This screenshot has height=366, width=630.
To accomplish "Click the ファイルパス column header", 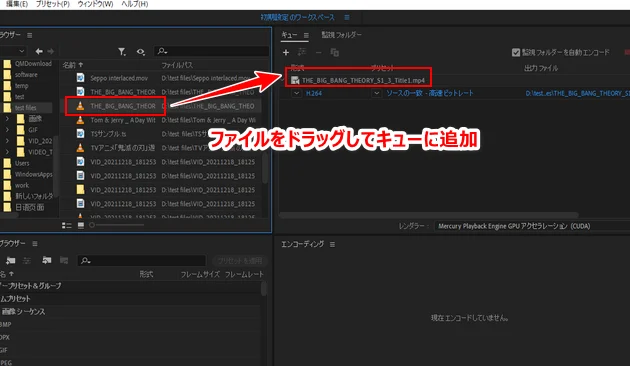I will [177, 65].
